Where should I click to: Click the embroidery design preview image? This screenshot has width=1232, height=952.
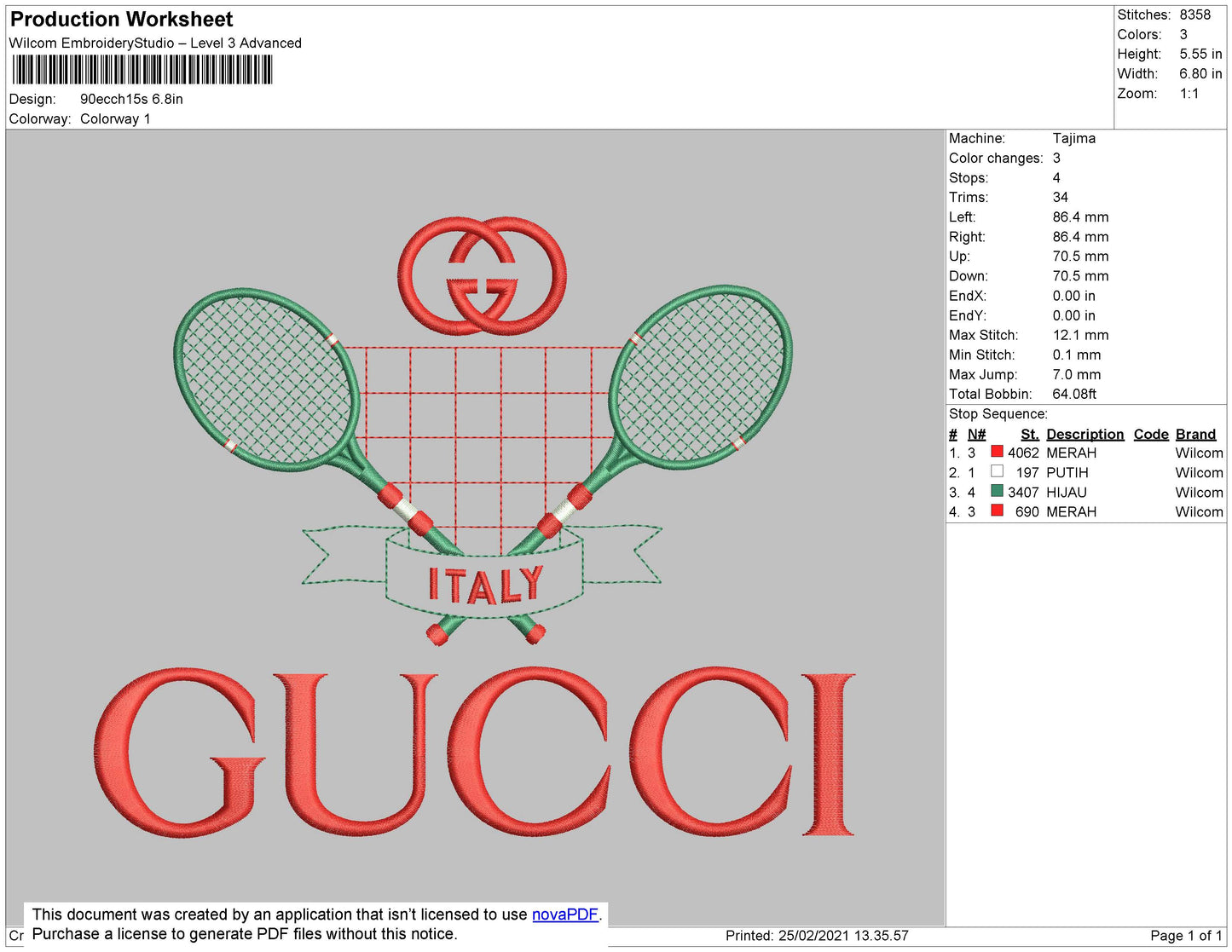475,528
